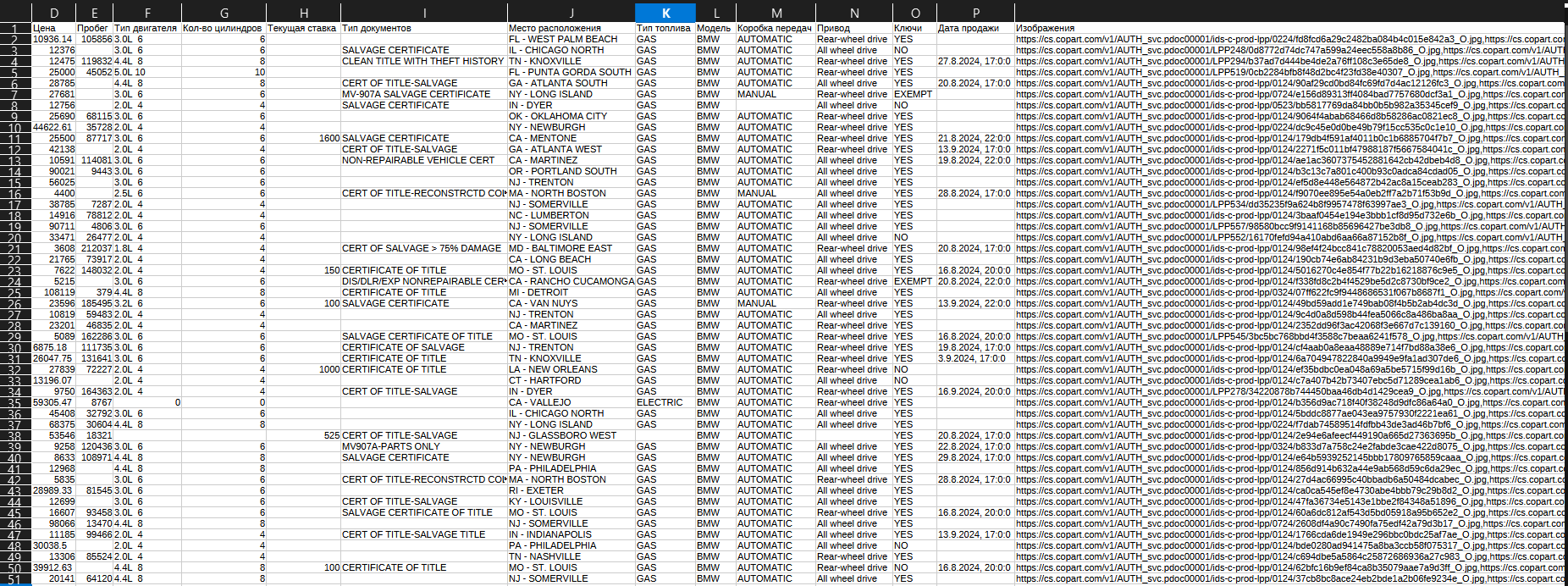Click the 'Коробка передач' header cell
Viewport: 1568px width, 586px height.
click(x=776, y=28)
